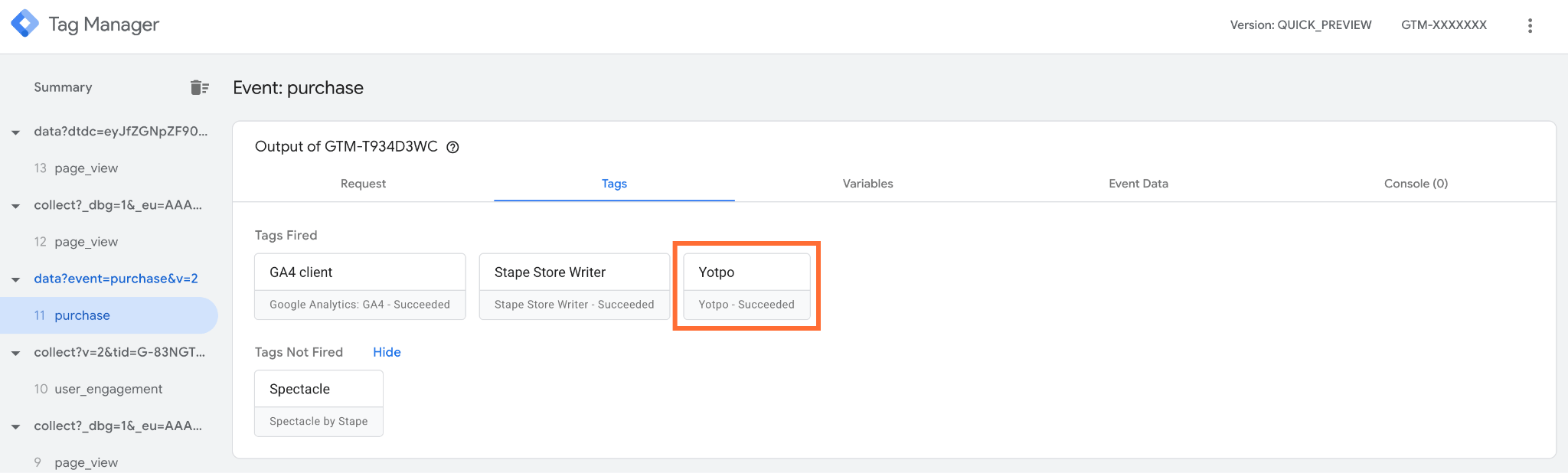
Task: Open help icon next to GTM-T934D3WC
Action: tap(452, 147)
